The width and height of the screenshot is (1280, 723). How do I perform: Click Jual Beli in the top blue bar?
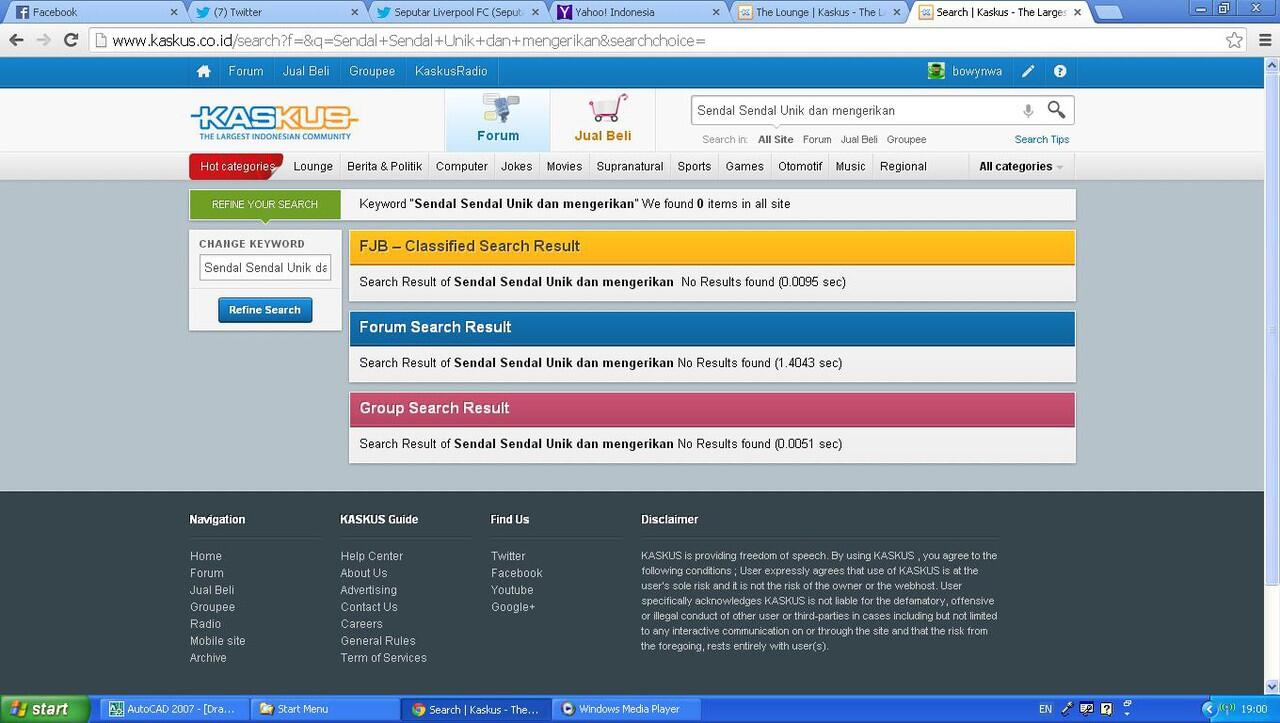point(306,71)
